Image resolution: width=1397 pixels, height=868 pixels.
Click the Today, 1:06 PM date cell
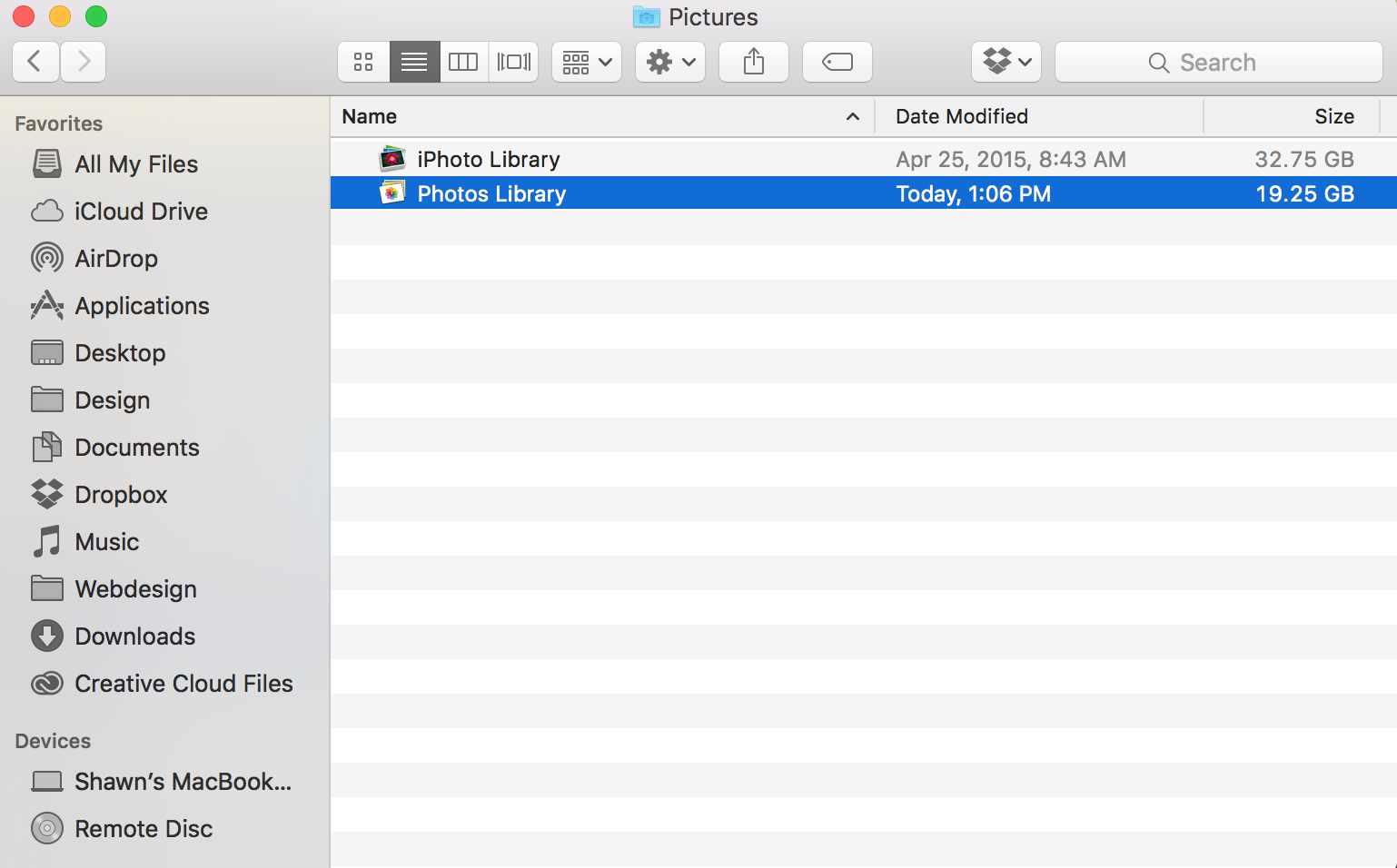974,193
